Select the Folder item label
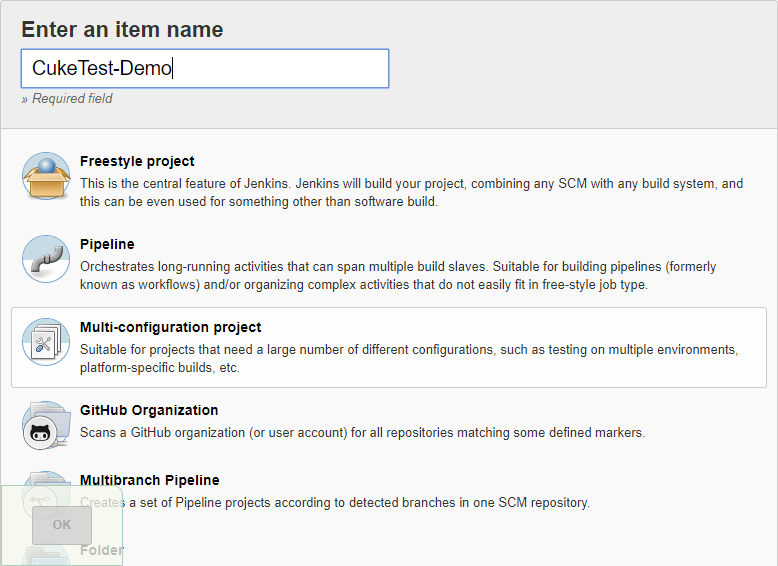The height and width of the screenshot is (566, 778). [x=102, y=550]
